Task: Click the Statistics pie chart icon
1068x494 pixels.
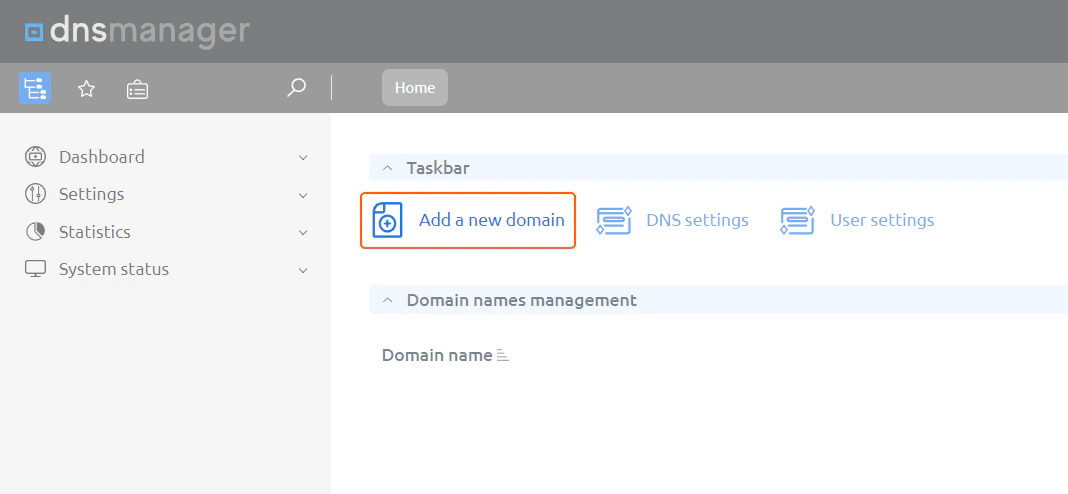Action: 35,232
